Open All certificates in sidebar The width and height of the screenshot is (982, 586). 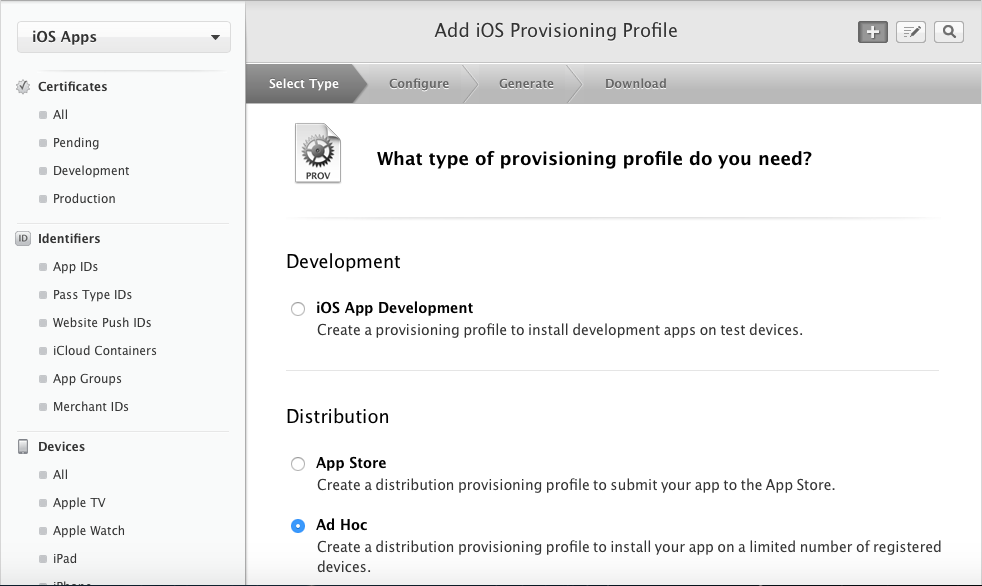(x=60, y=115)
